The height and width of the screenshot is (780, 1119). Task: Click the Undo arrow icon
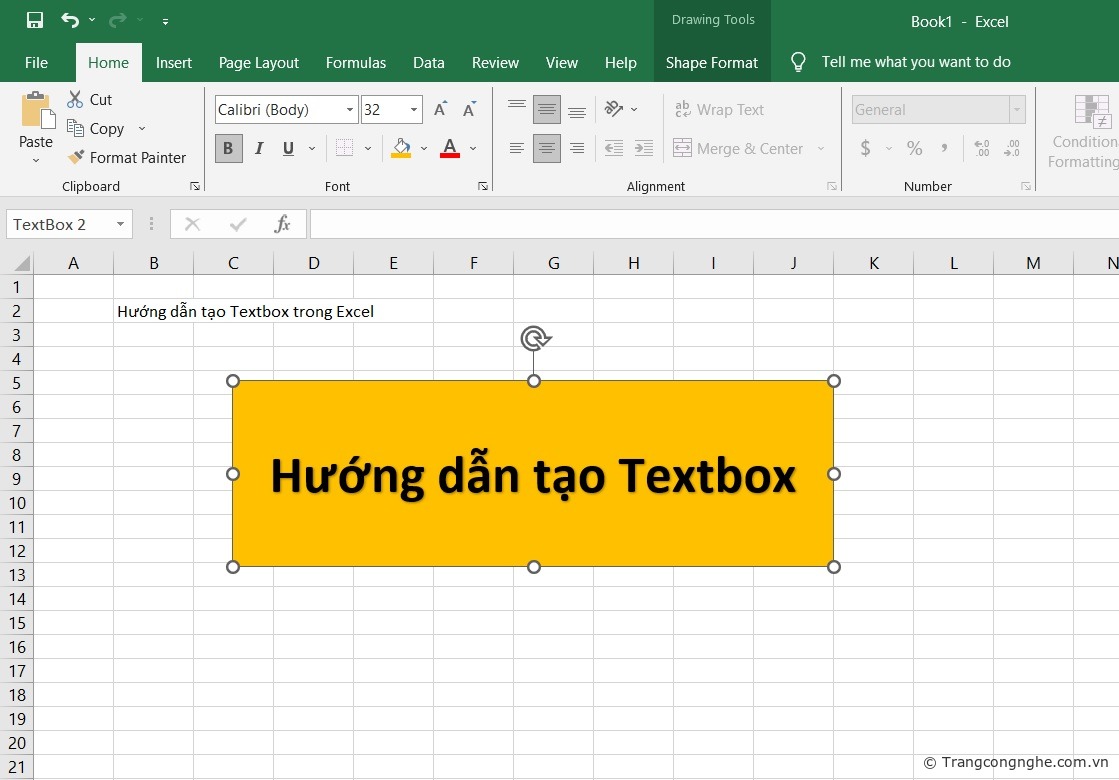(x=69, y=20)
